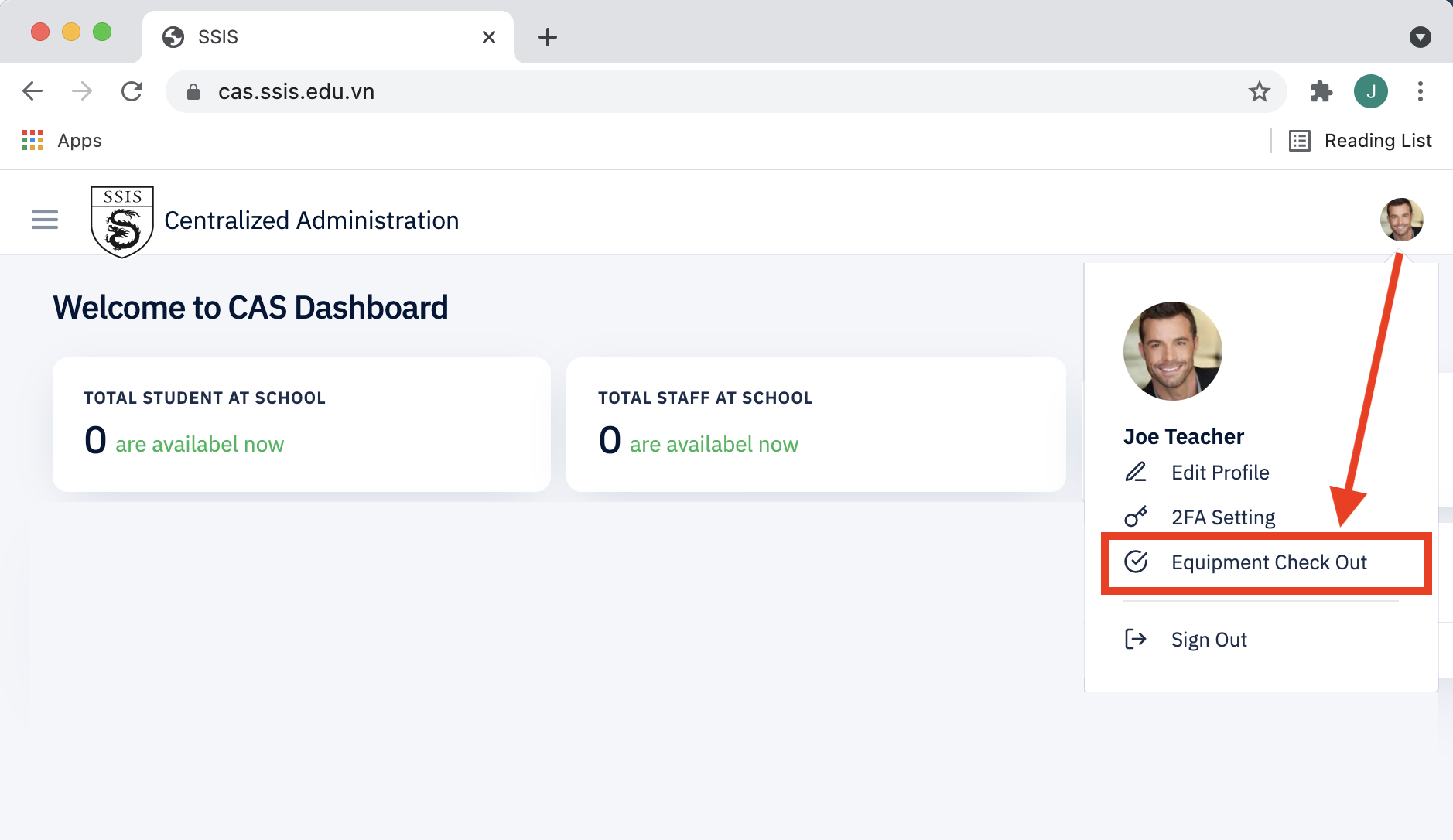Open the Reading List panel
The height and width of the screenshot is (840, 1453).
(1360, 141)
